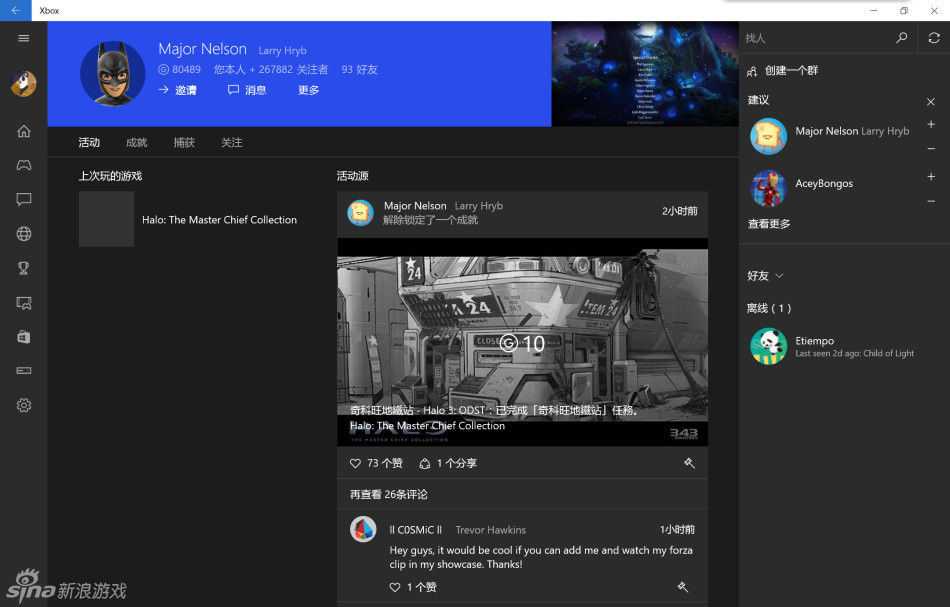Switch to the 成就 tab
The height and width of the screenshot is (607, 950).
[x=136, y=143]
